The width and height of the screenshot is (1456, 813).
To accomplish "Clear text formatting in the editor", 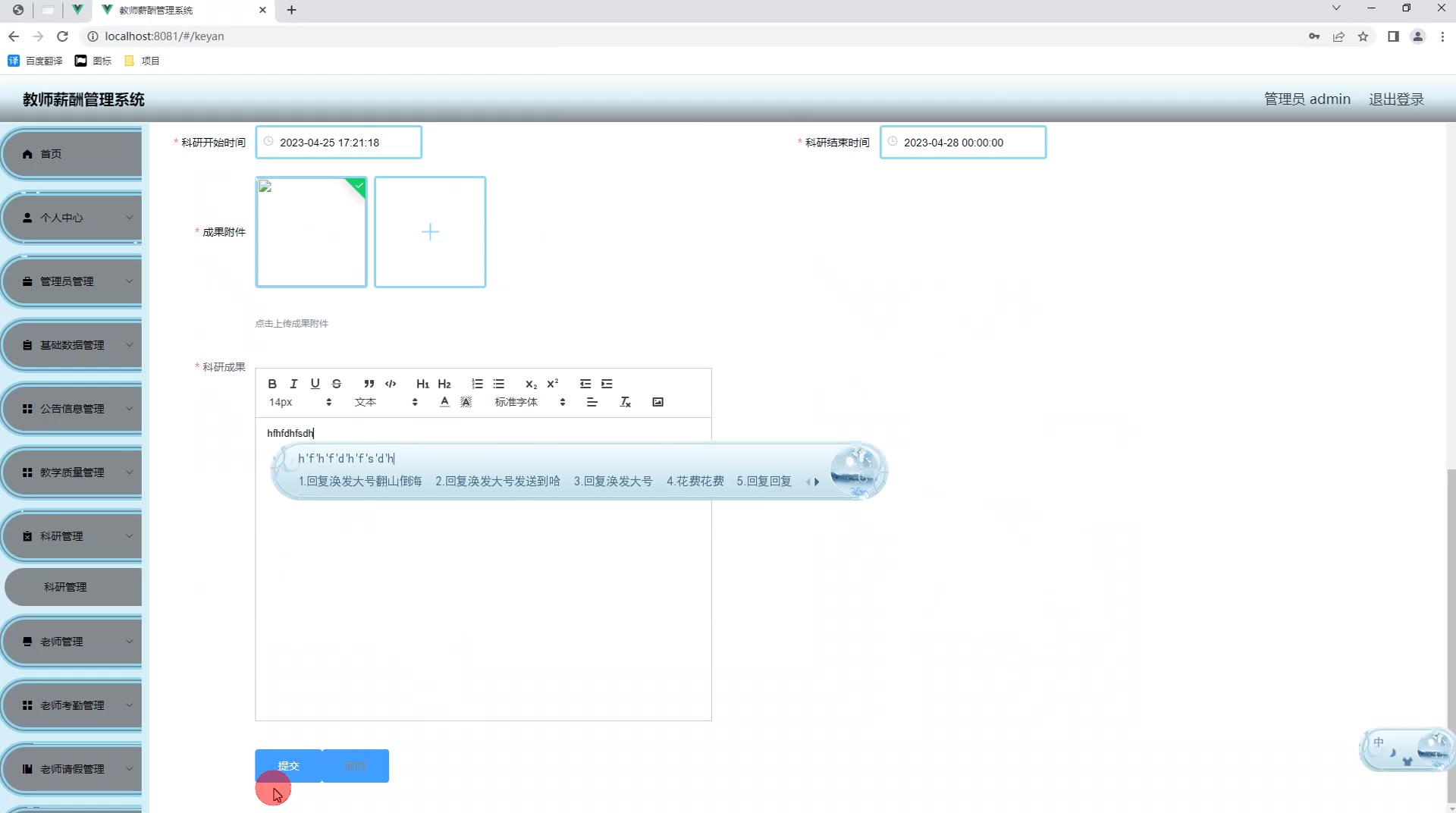I will pyautogui.click(x=626, y=402).
